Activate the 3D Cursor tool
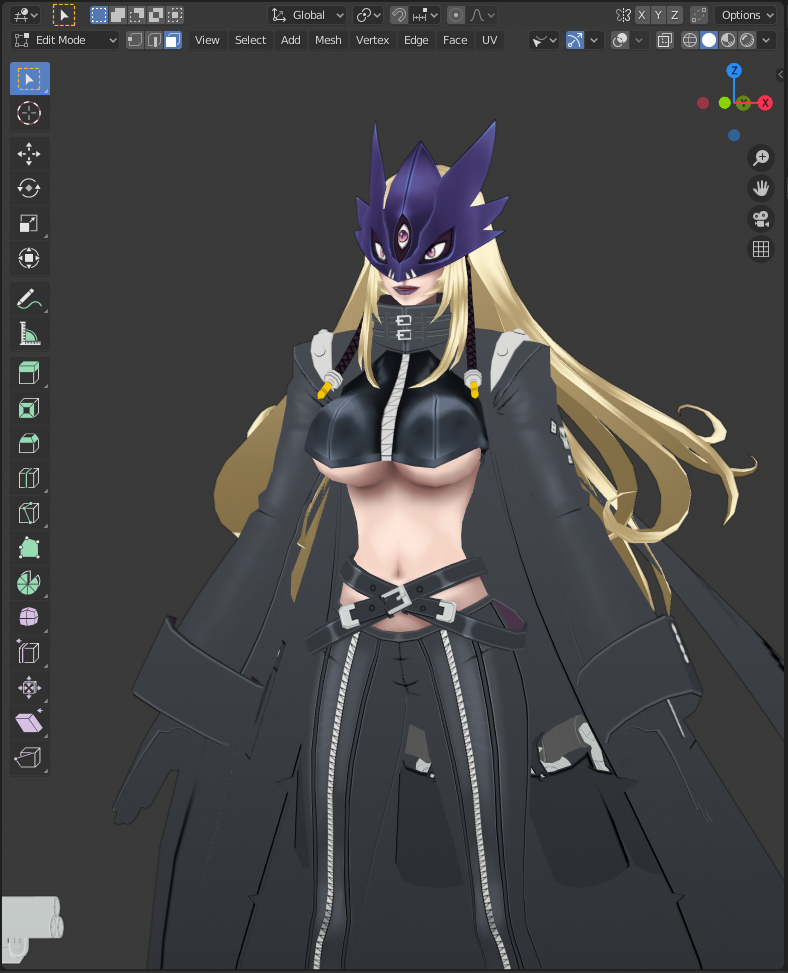788x973 pixels. tap(29, 114)
